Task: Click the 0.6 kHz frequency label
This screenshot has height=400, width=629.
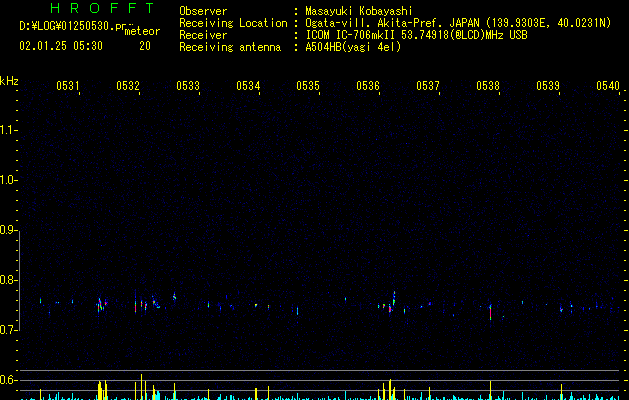Action: click(x=8, y=380)
